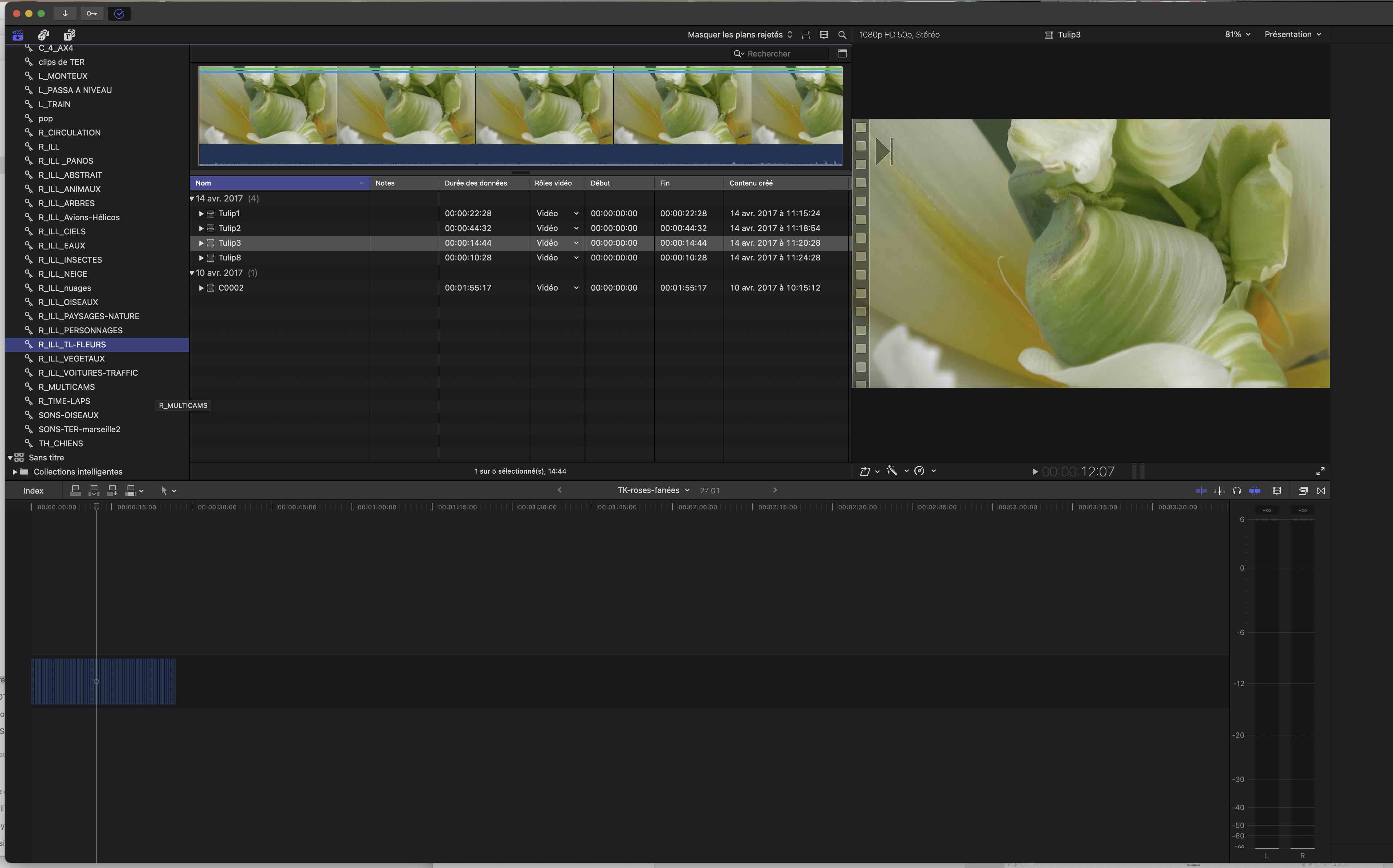Open the Transitions browser icon
The image size is (1393, 868).
click(x=1321, y=491)
